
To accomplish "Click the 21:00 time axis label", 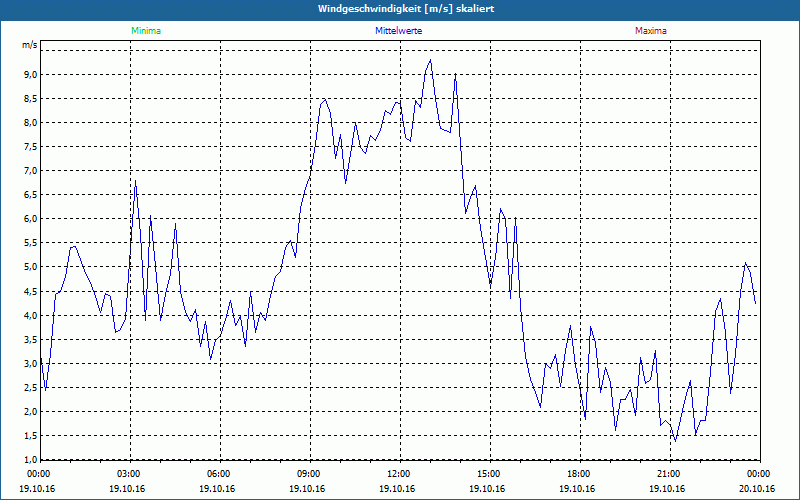I will [670, 474].
